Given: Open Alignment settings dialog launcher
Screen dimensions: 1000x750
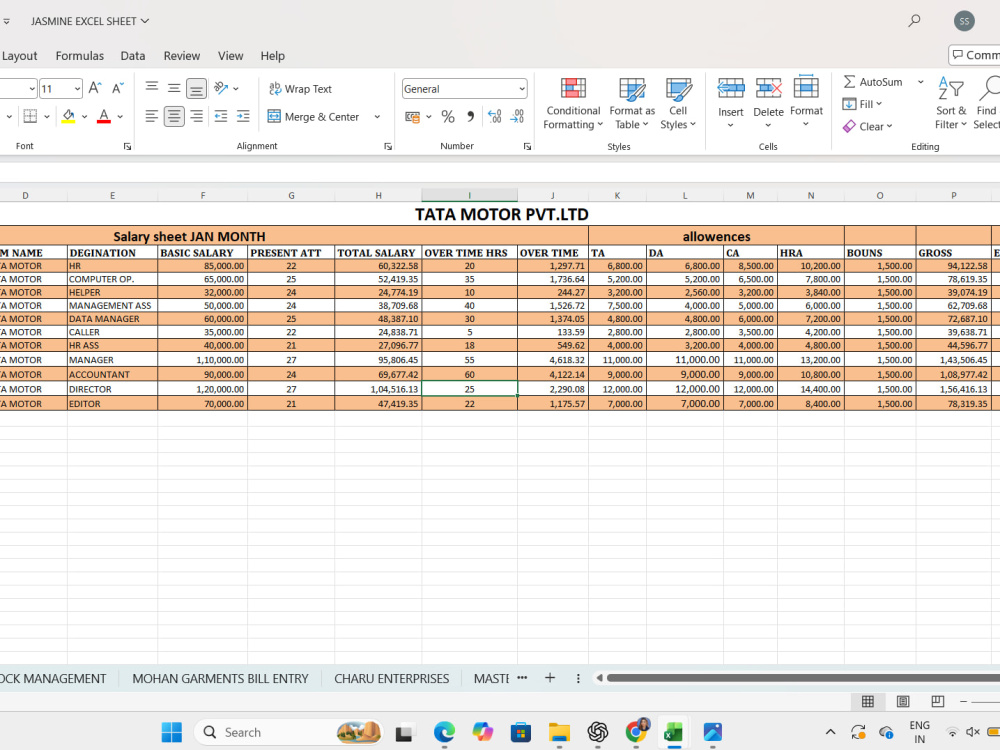Looking at the screenshot, I should (388, 147).
